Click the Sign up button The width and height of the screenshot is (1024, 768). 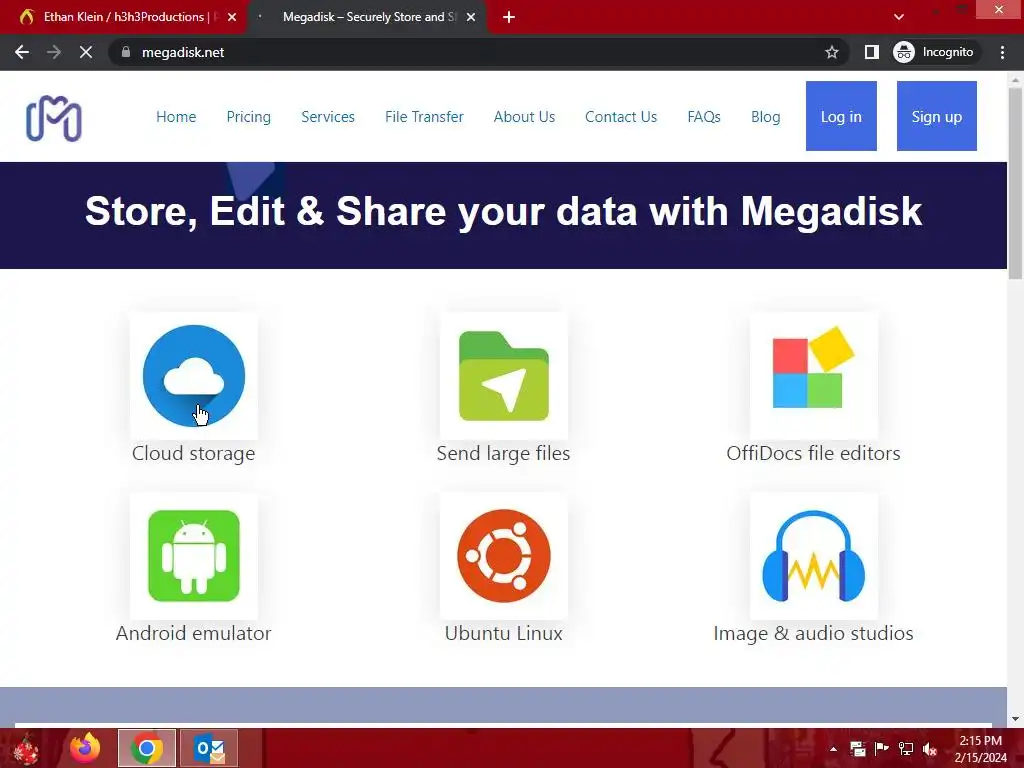click(936, 116)
